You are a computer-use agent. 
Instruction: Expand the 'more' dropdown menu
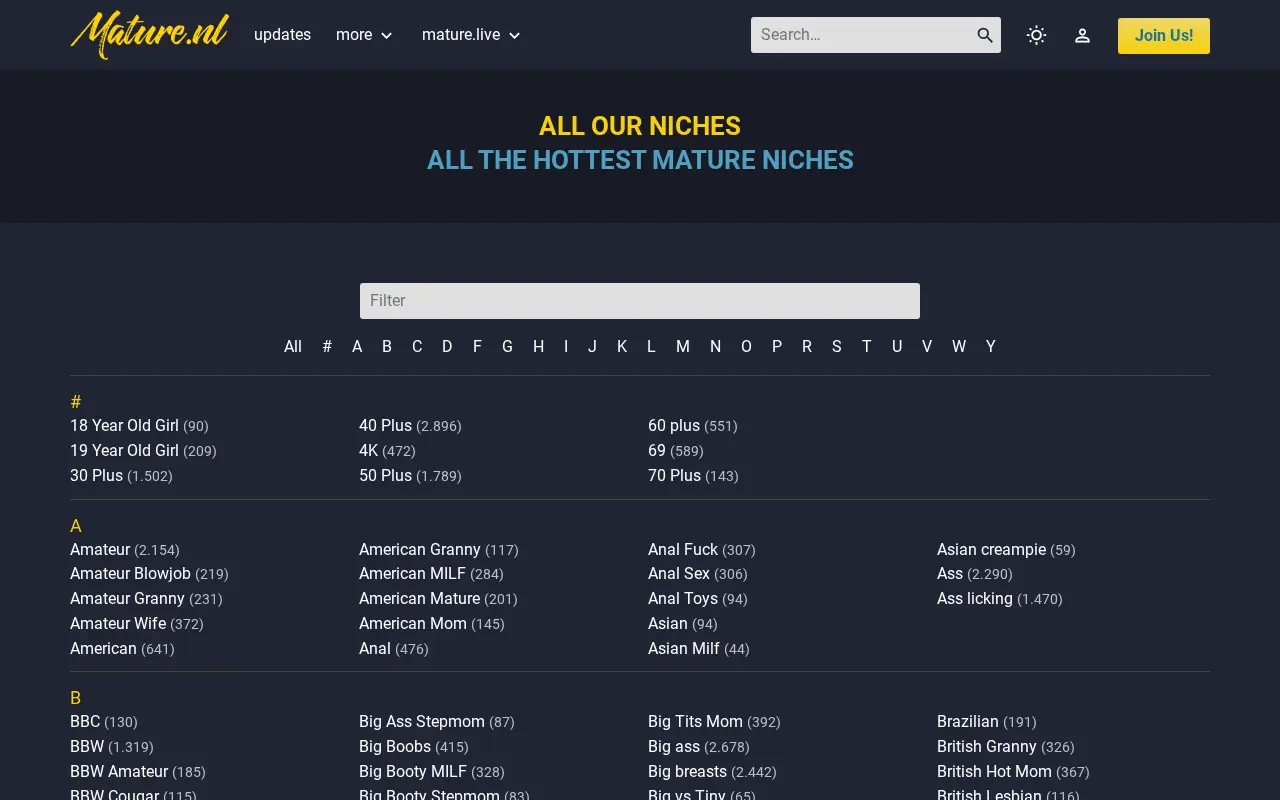click(x=365, y=35)
